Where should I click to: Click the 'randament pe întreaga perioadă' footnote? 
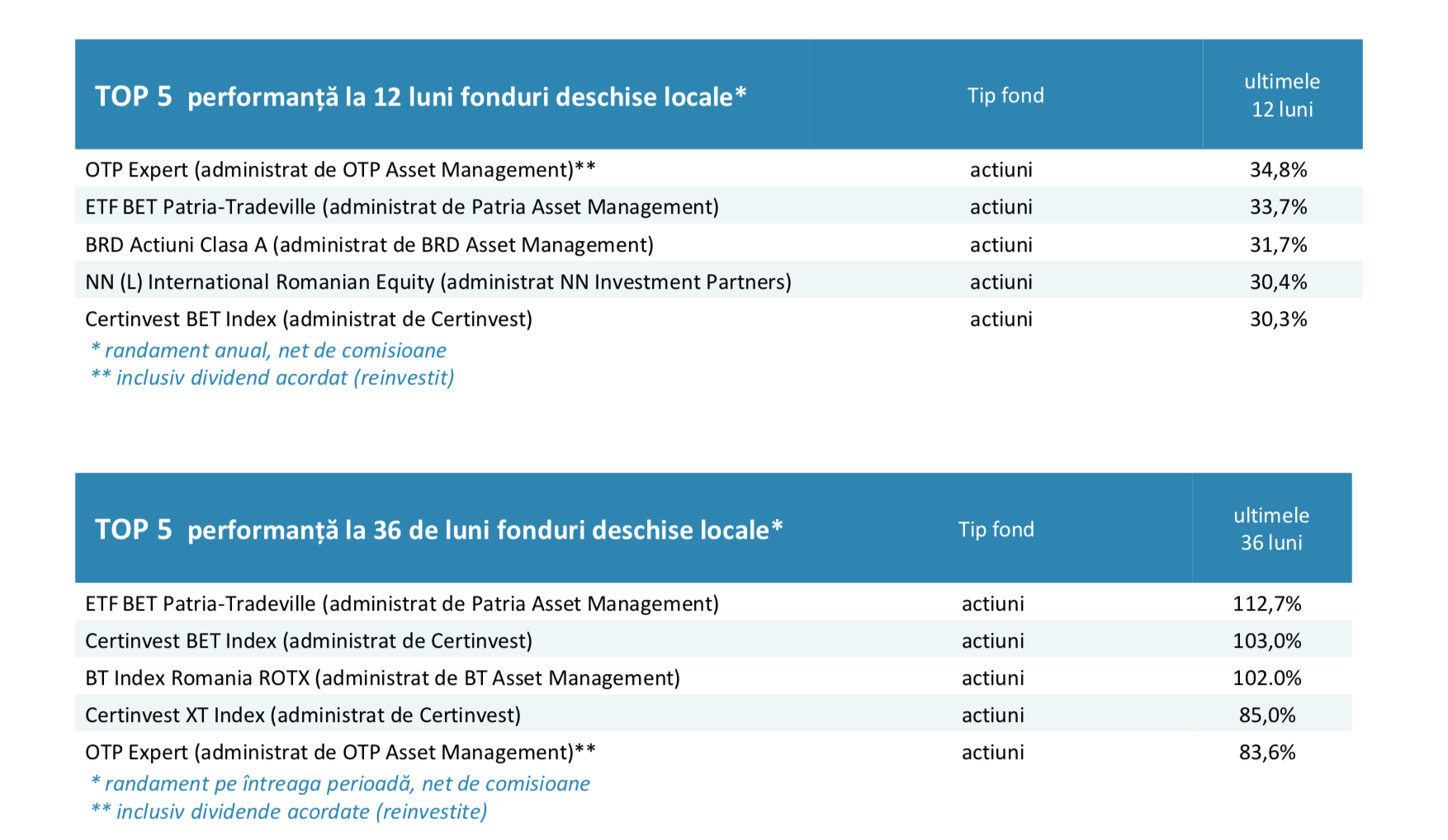click(340, 783)
